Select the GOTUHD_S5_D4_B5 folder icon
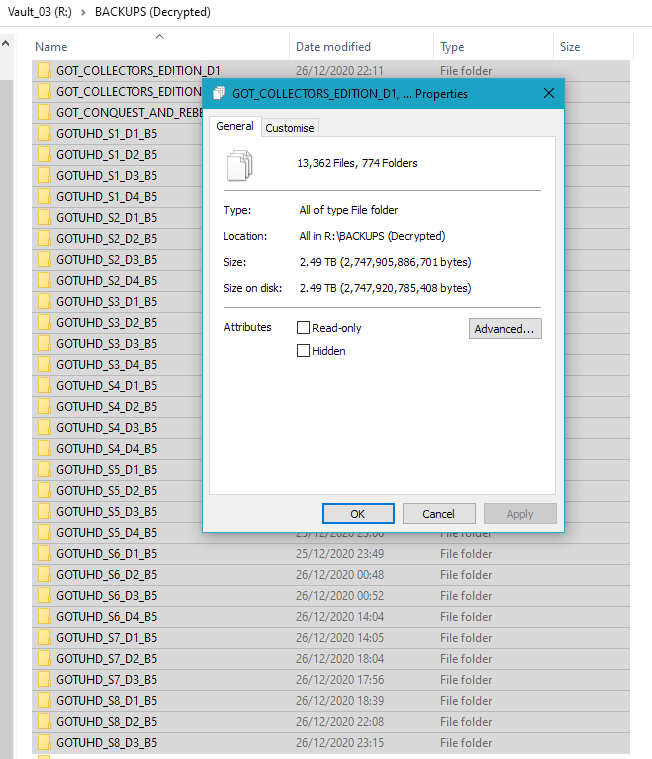Image resolution: width=652 pixels, height=759 pixels. [x=44, y=532]
